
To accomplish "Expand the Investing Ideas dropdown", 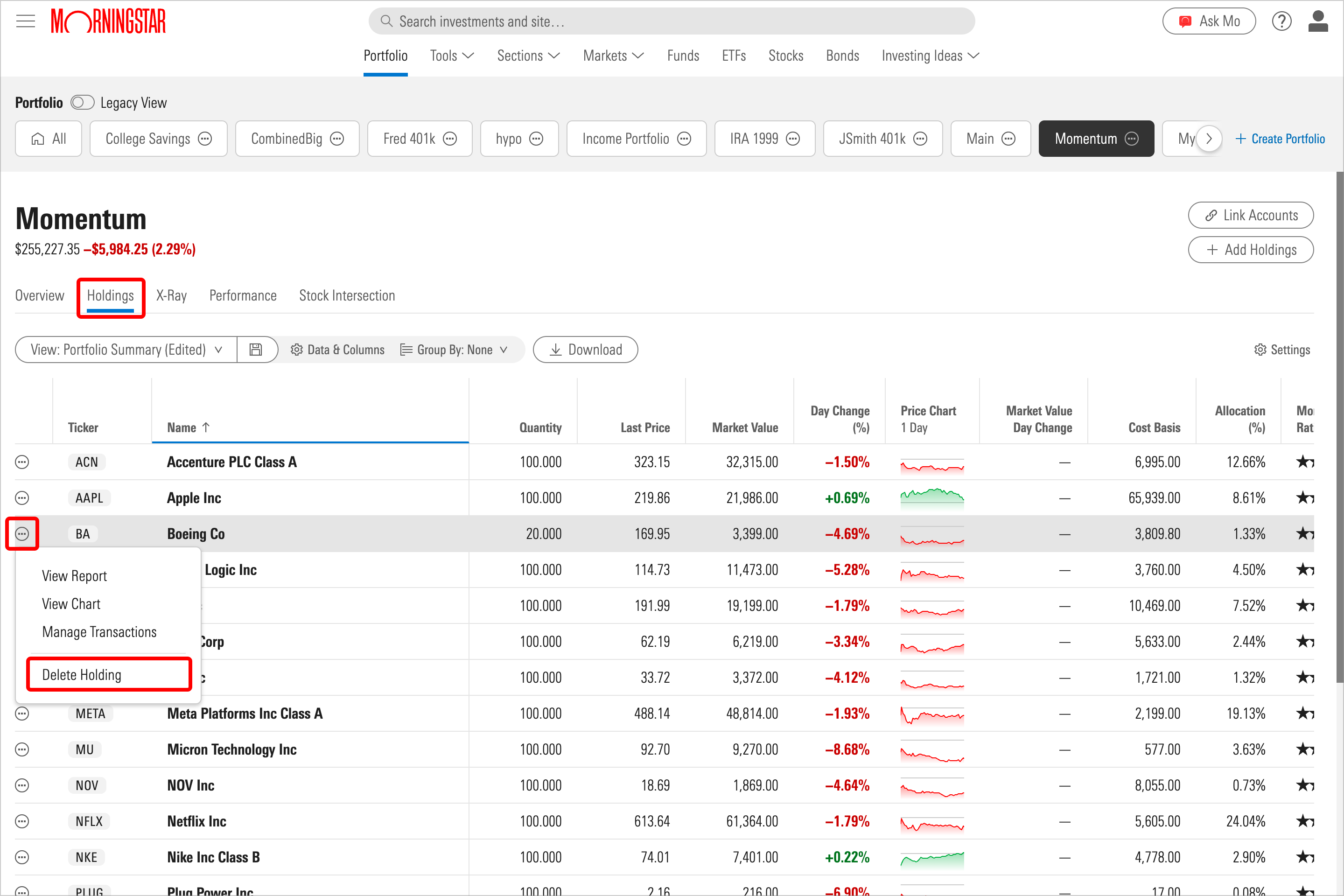I will (930, 56).
